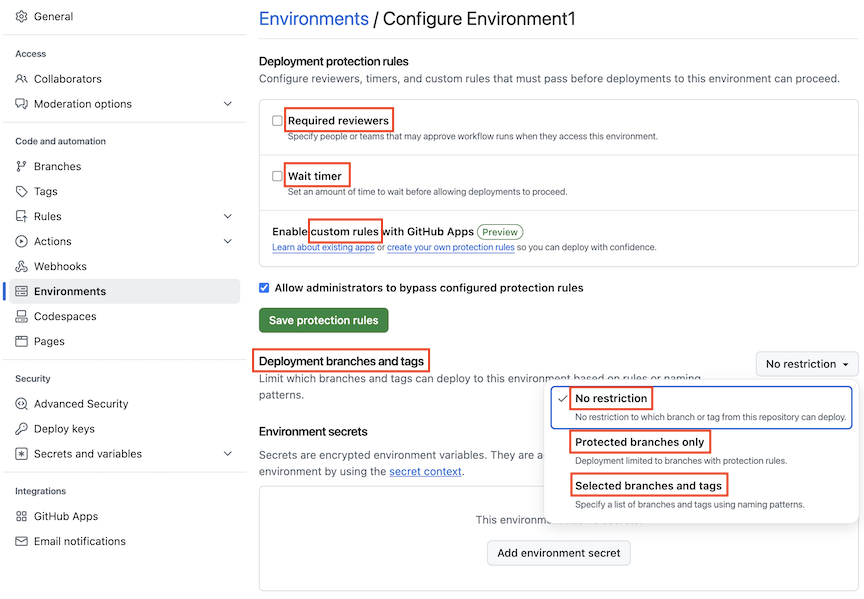Click the GitHub Apps integrations icon

pos(22,516)
